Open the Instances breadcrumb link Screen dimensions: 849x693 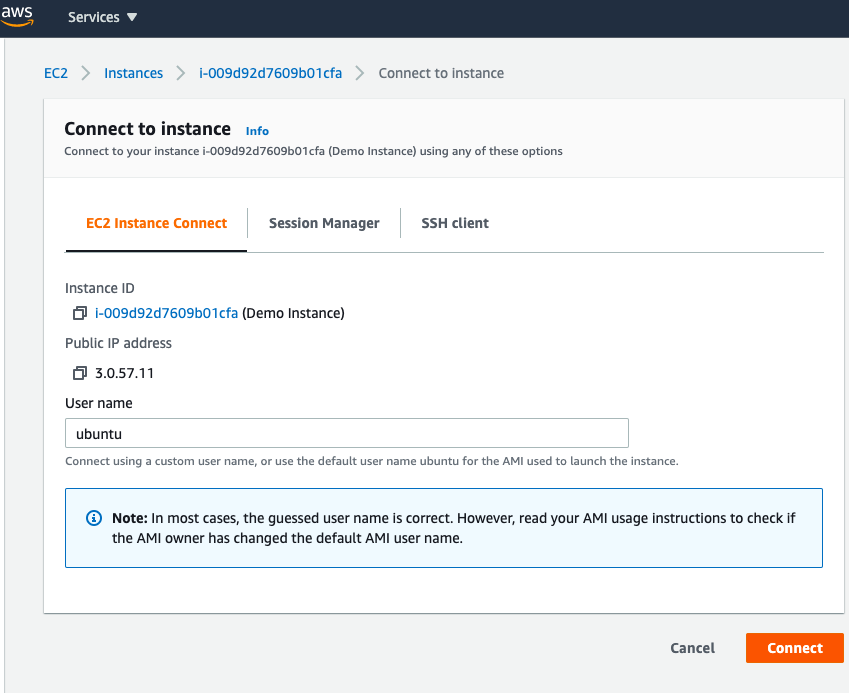coord(133,72)
